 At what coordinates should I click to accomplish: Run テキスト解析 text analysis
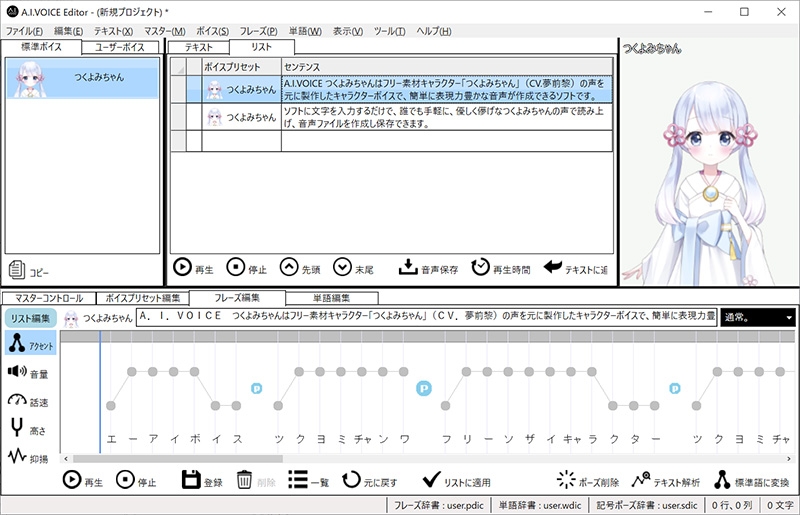[665, 481]
